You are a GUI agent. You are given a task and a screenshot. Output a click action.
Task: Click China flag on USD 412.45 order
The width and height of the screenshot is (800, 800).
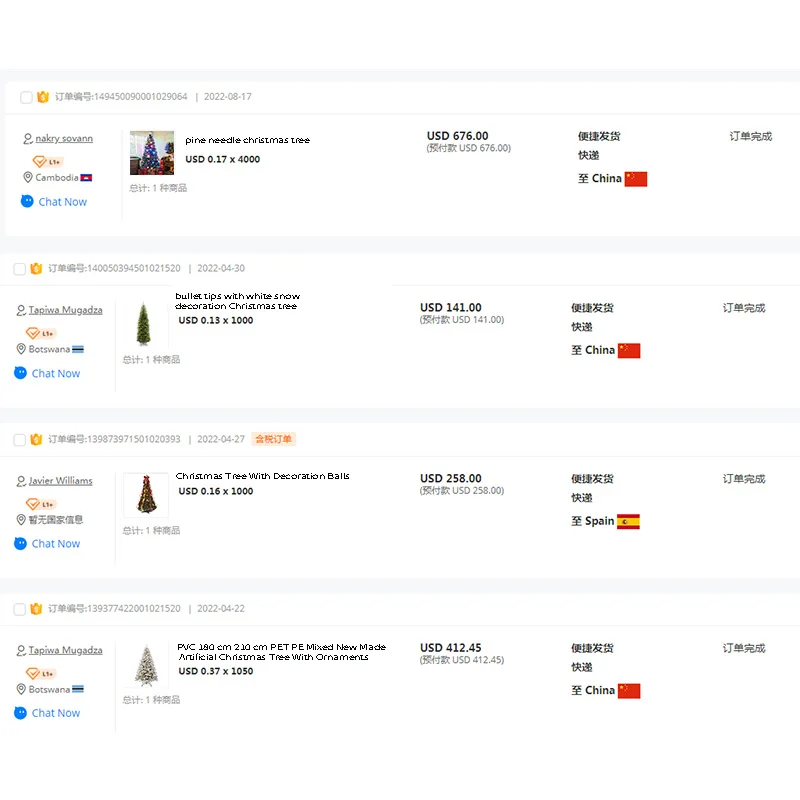click(629, 691)
